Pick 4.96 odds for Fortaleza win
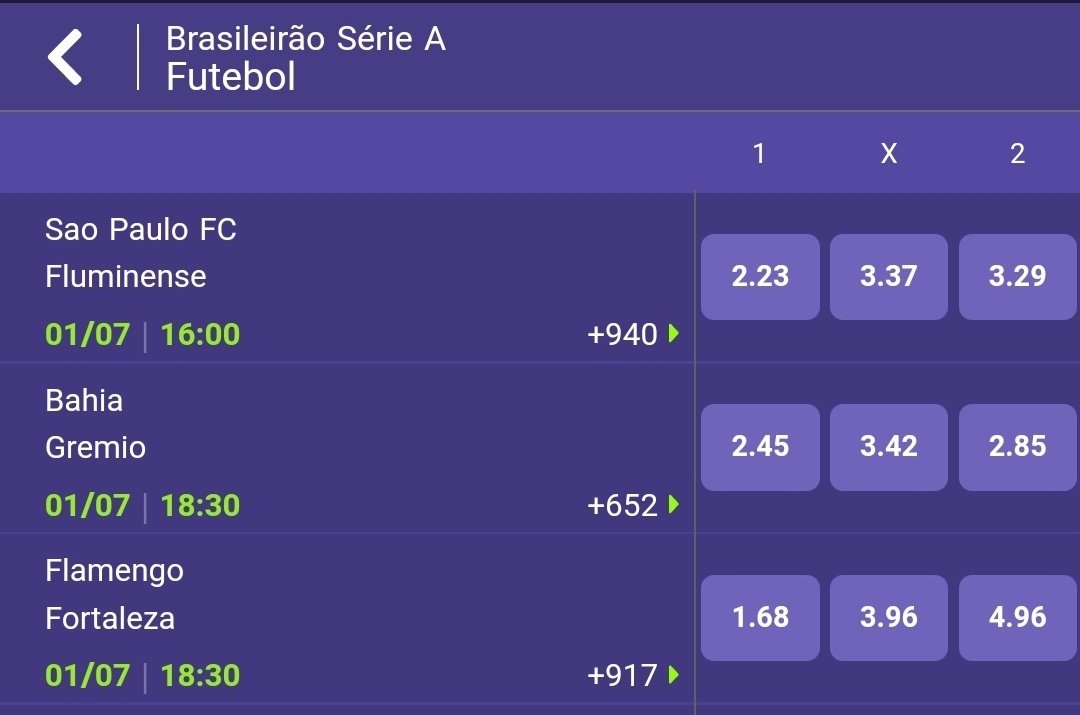The image size is (1080, 715). (1017, 618)
